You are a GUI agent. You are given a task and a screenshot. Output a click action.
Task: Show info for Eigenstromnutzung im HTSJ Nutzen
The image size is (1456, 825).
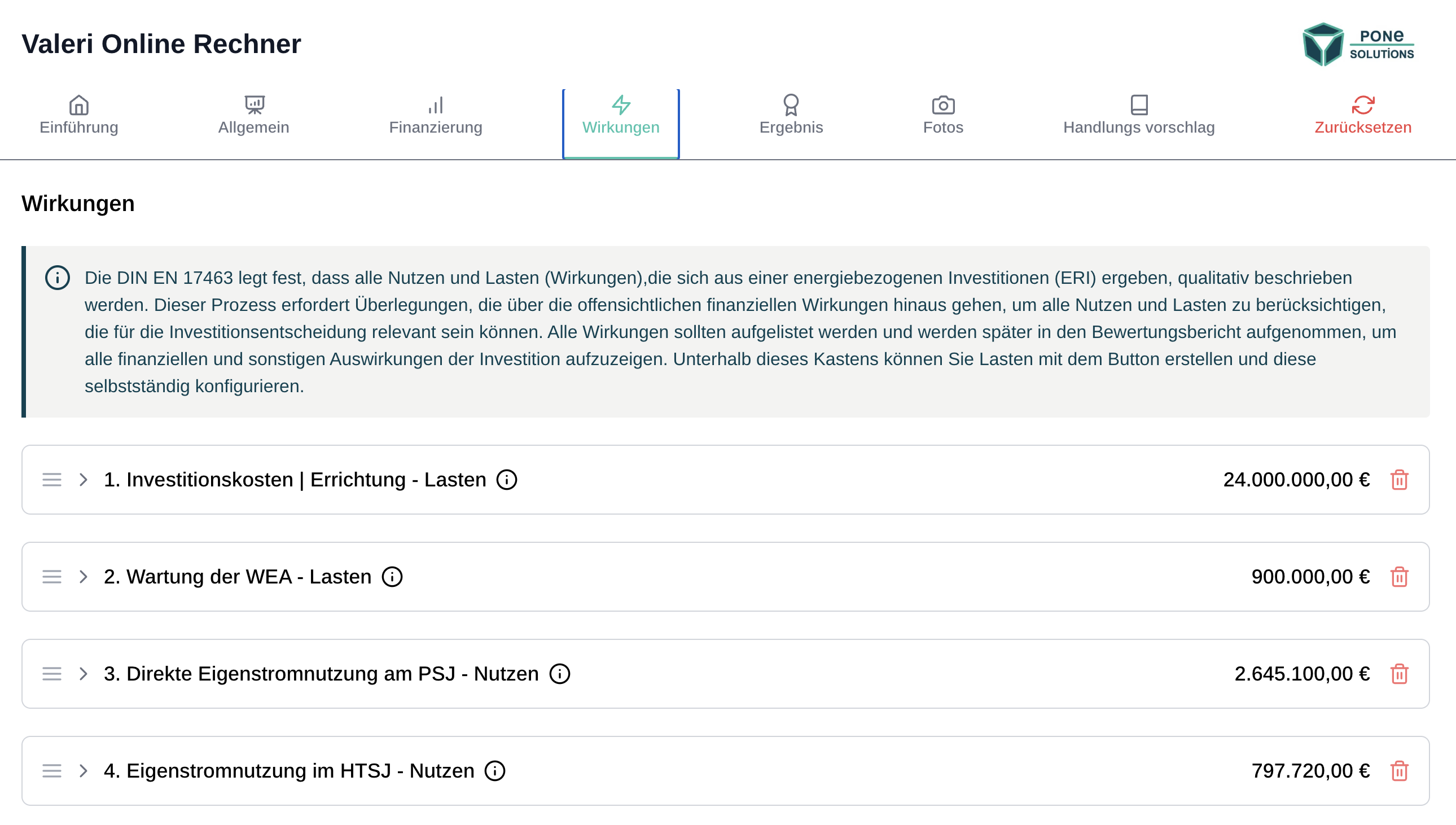pos(494,770)
